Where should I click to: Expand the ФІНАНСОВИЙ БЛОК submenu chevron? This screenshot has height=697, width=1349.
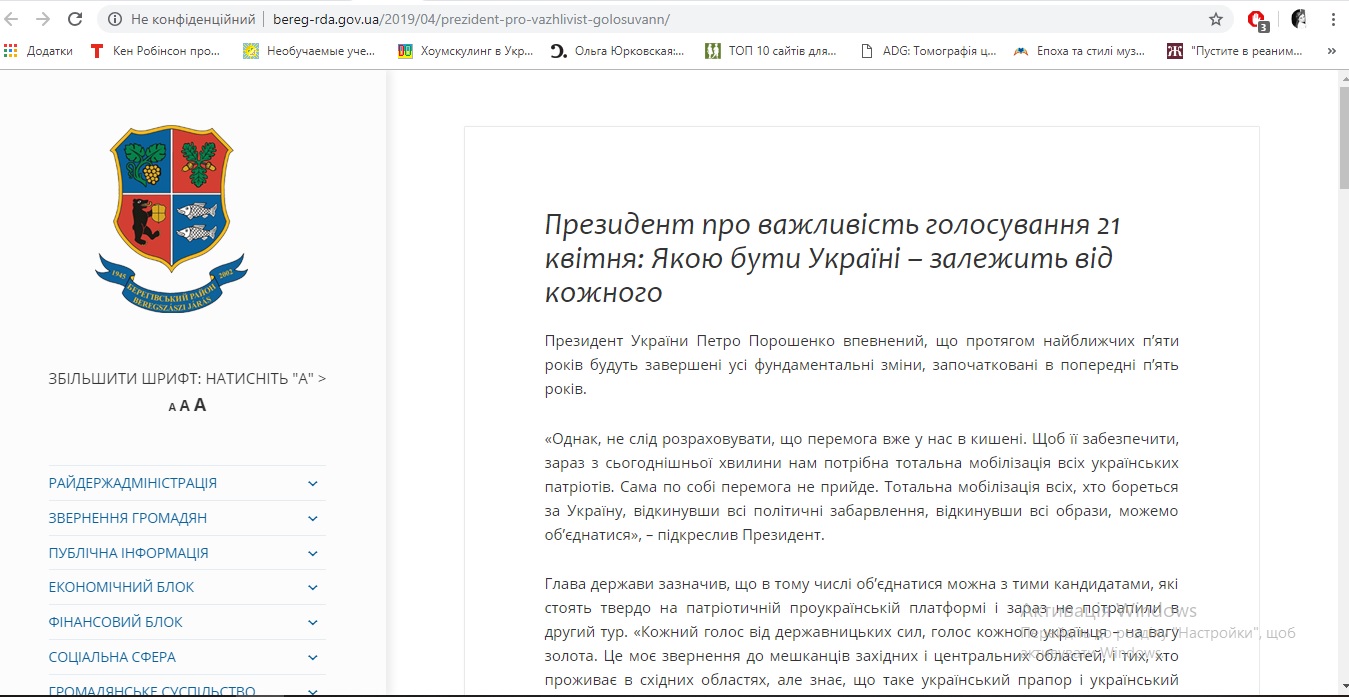pyautogui.click(x=313, y=622)
